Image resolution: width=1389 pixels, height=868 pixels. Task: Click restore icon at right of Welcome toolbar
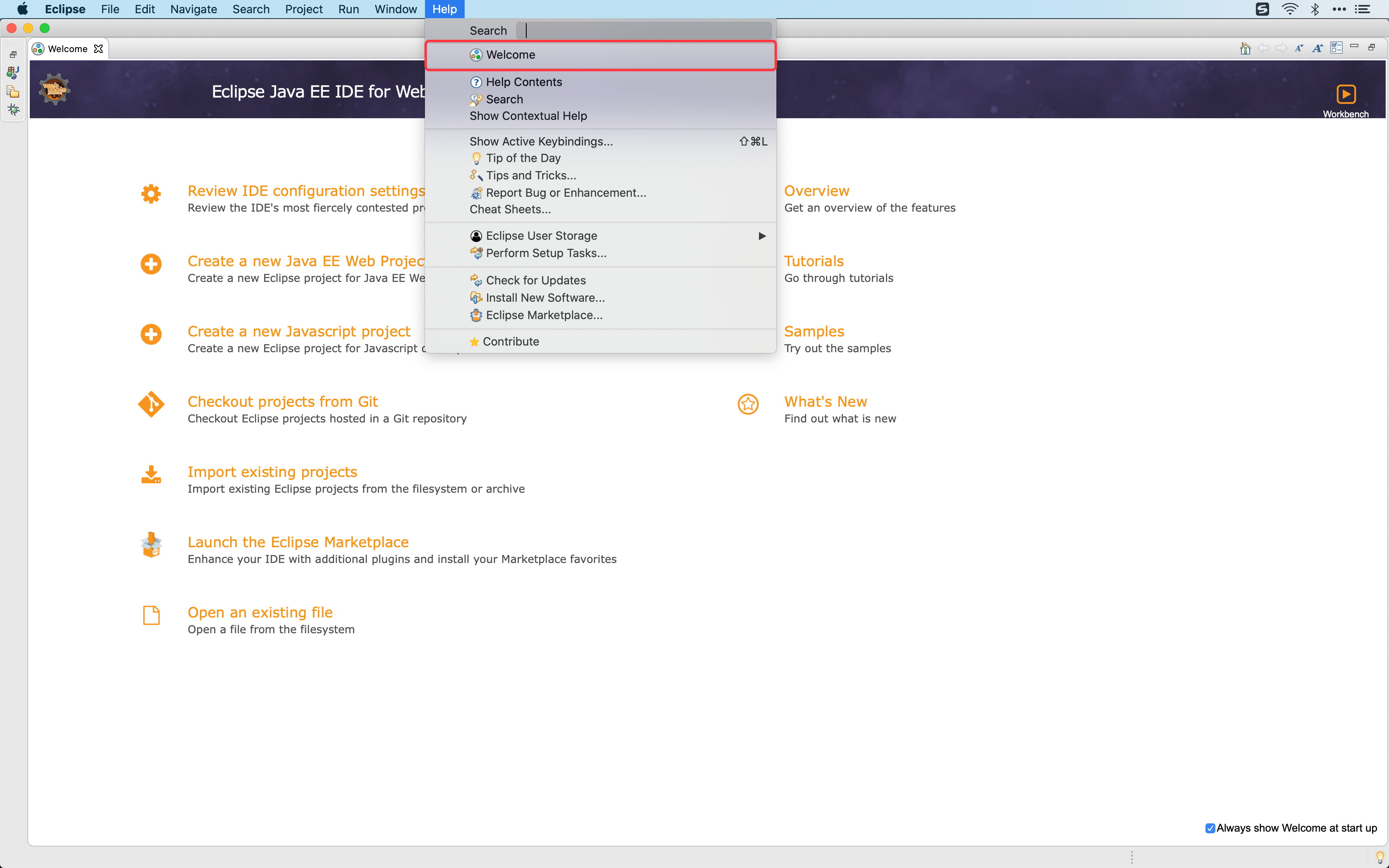point(1372,47)
